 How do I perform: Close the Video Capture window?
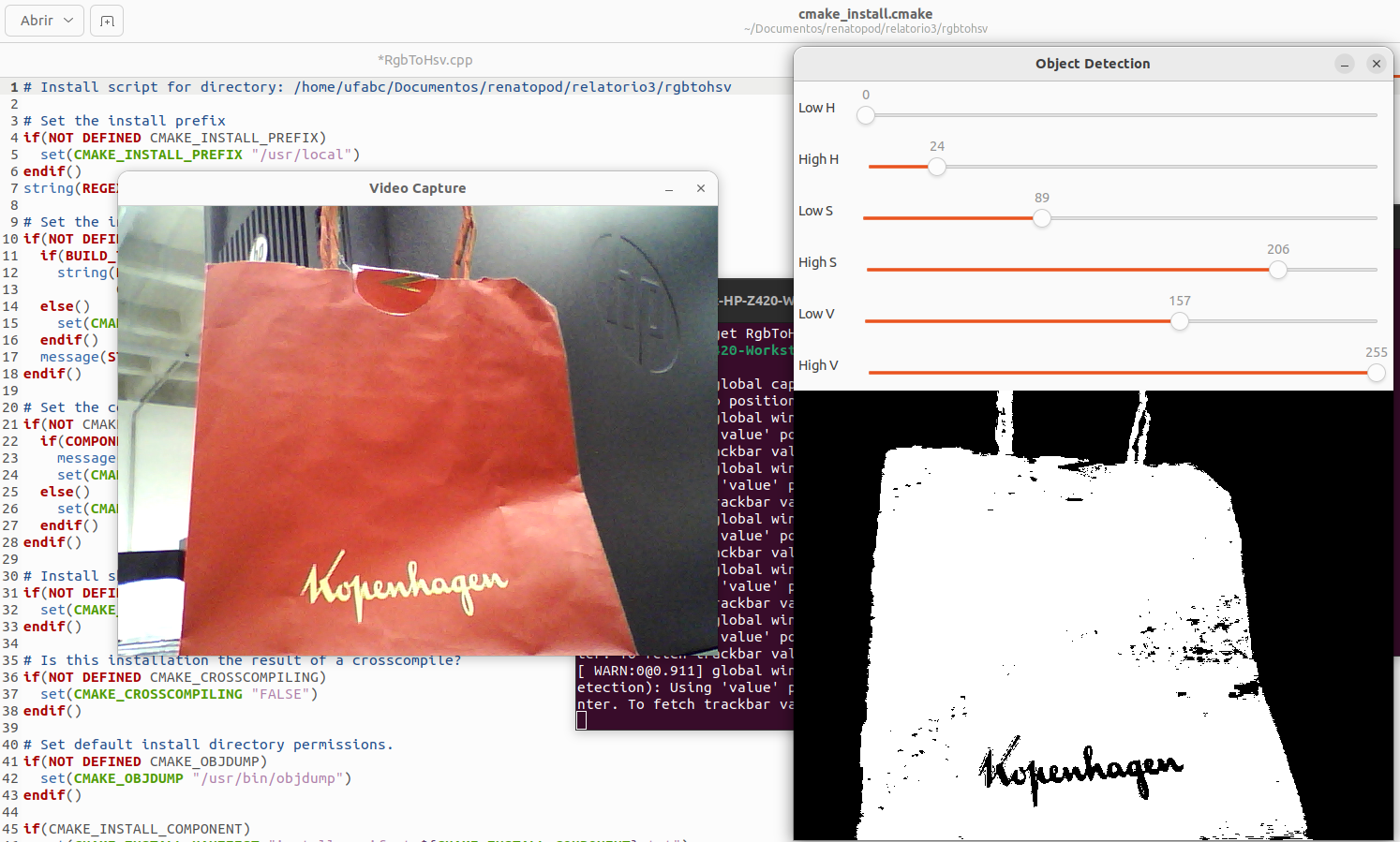tap(700, 188)
